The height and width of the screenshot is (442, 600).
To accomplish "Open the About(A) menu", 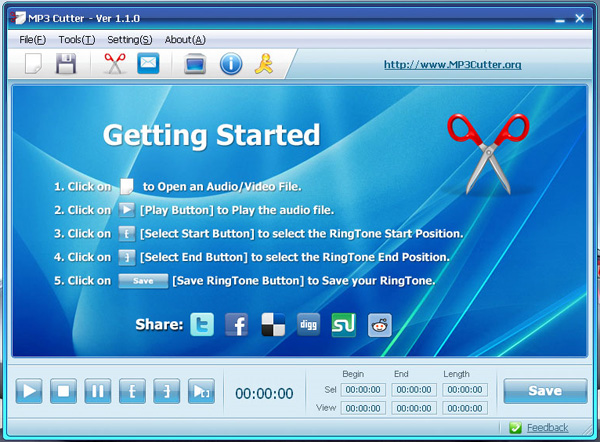I will (185, 39).
